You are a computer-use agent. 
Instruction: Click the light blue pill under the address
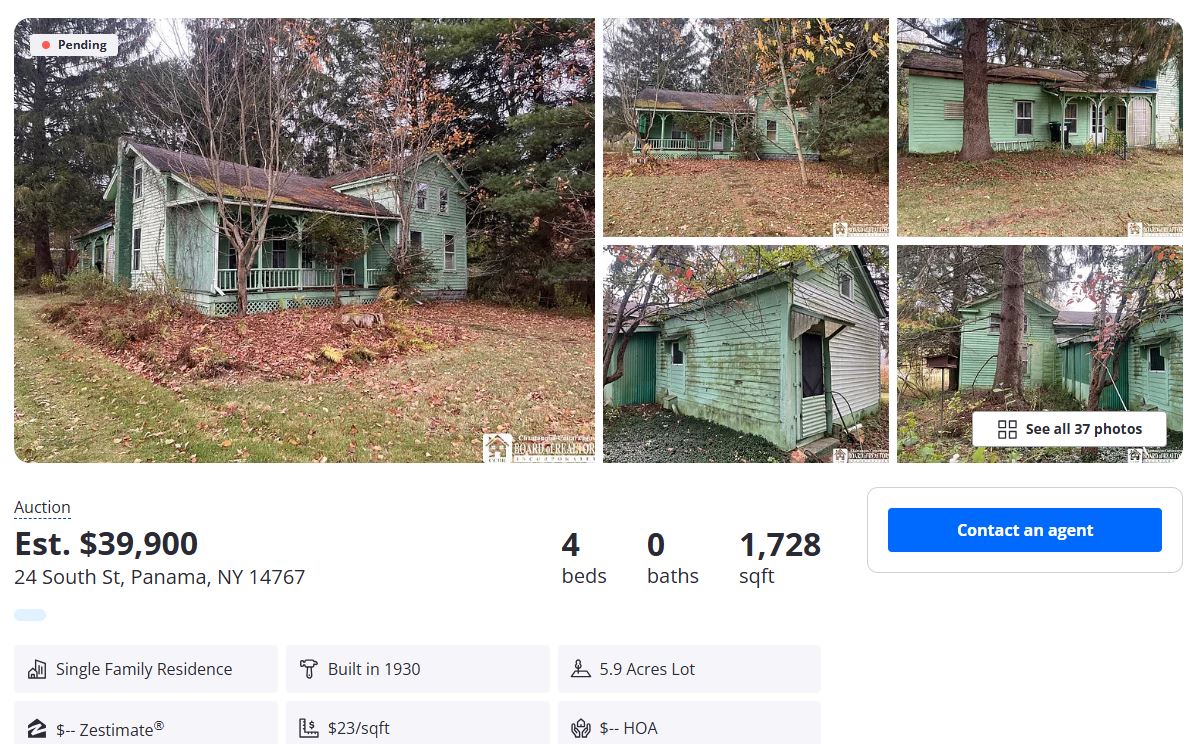(x=30, y=615)
